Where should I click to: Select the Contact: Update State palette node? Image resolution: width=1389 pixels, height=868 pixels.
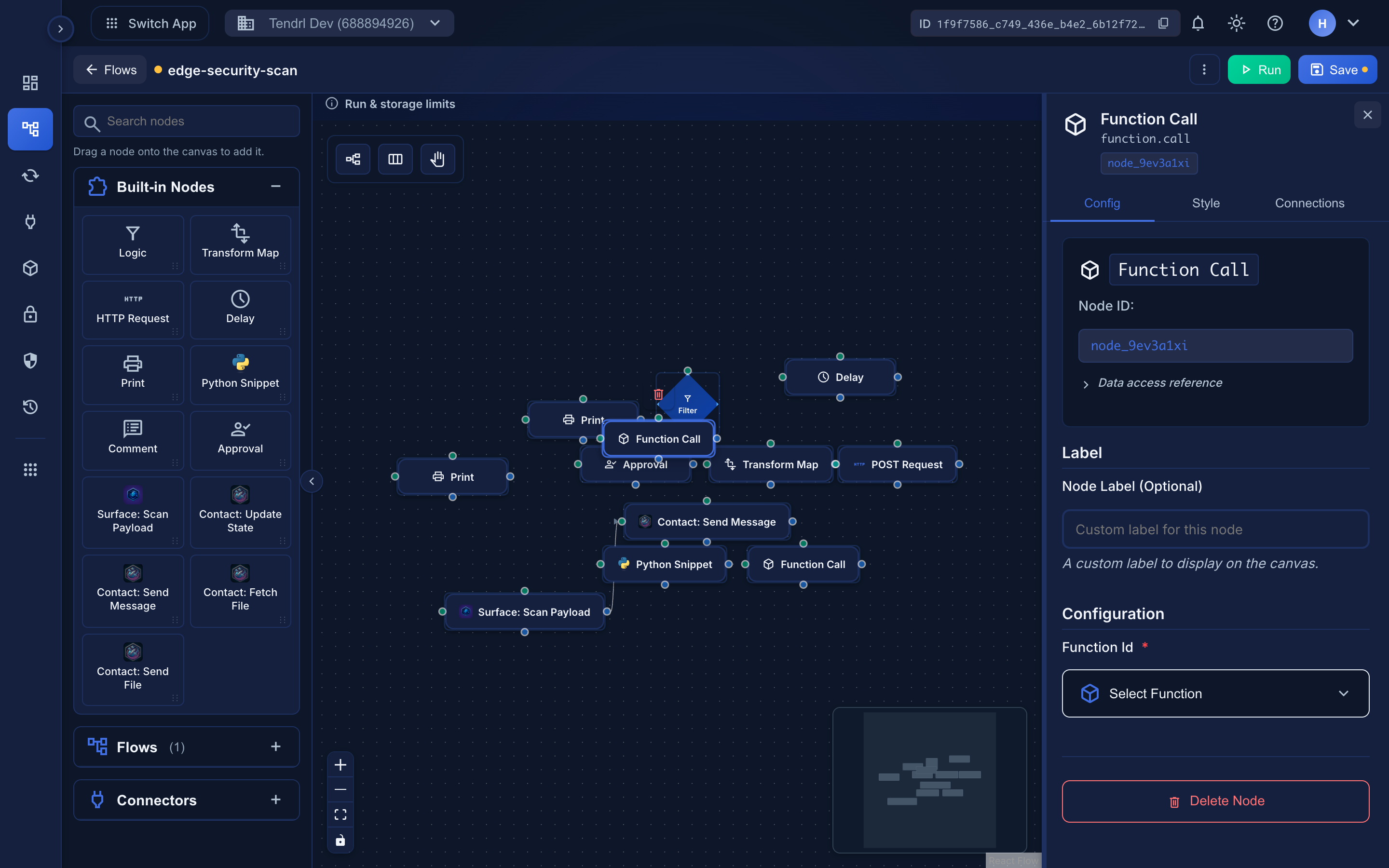(x=240, y=512)
